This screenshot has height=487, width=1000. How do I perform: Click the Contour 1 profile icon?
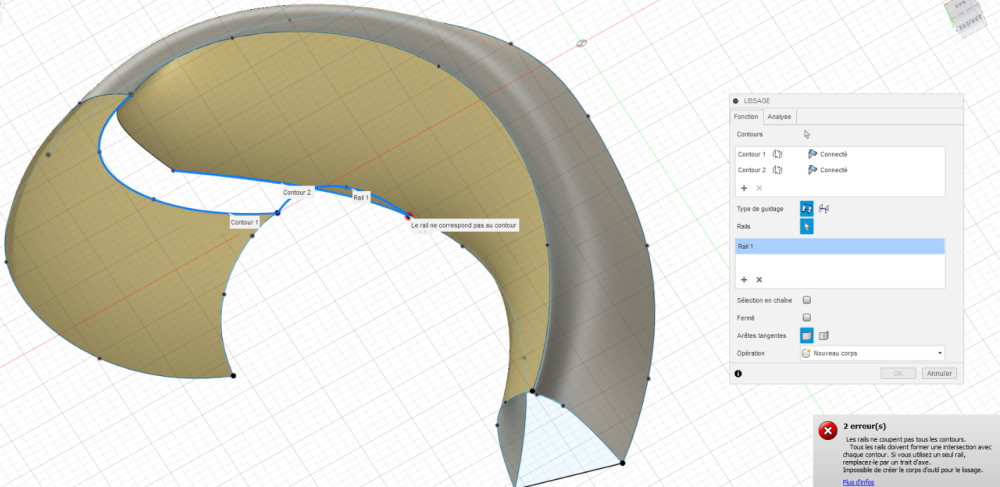tap(777, 154)
